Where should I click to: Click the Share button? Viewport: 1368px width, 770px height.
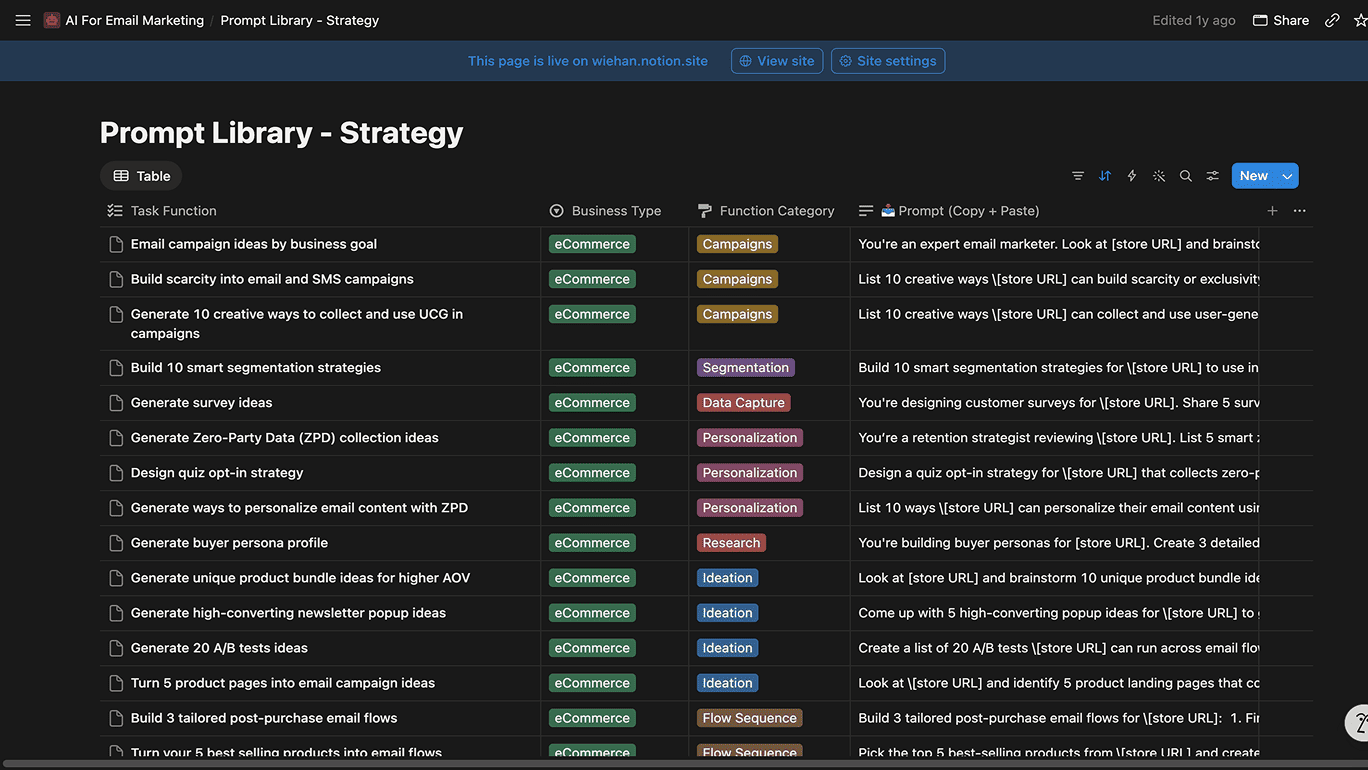click(x=1281, y=20)
